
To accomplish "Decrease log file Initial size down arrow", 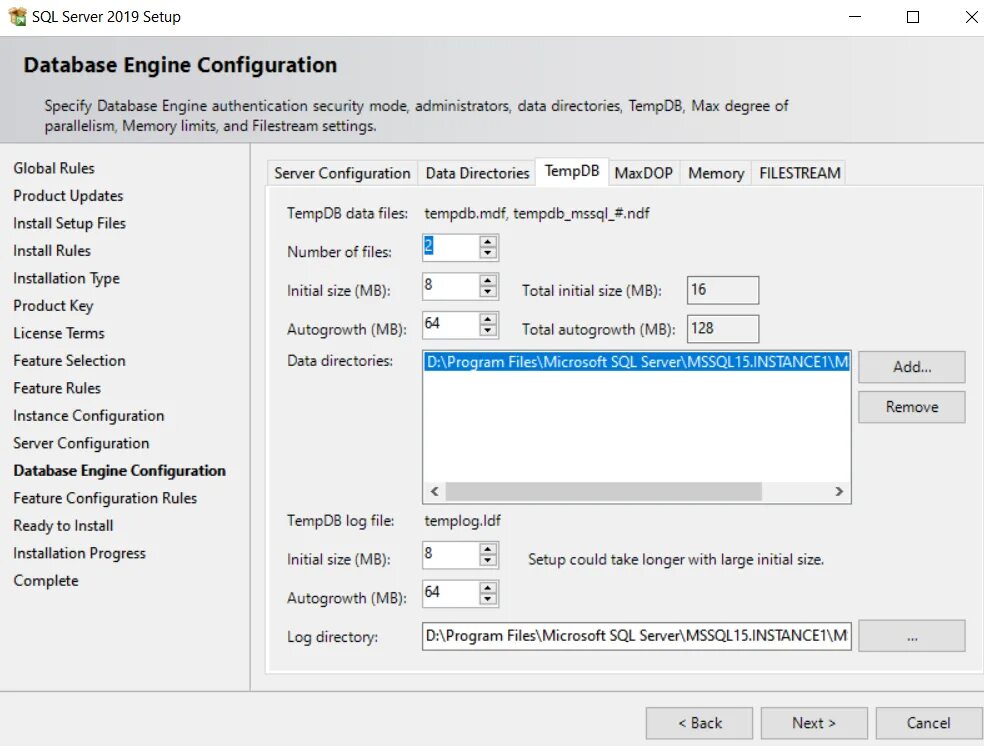I will 488,560.
